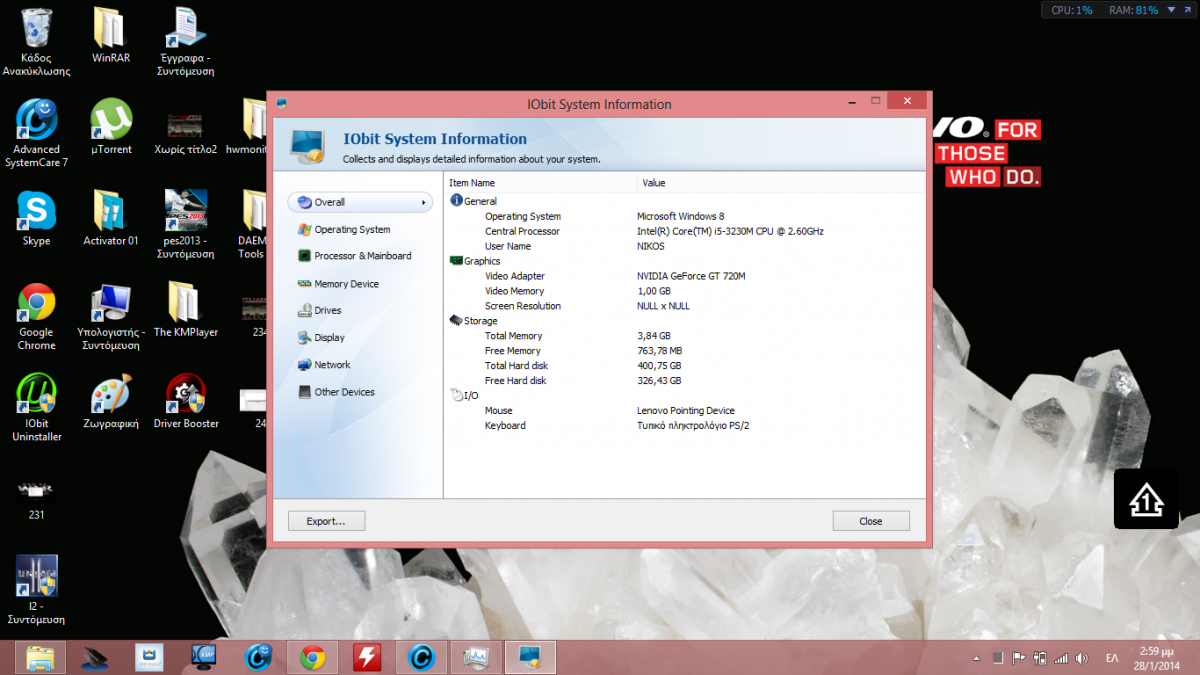Select the General group row
This screenshot has width=1200, height=675.
[473, 201]
